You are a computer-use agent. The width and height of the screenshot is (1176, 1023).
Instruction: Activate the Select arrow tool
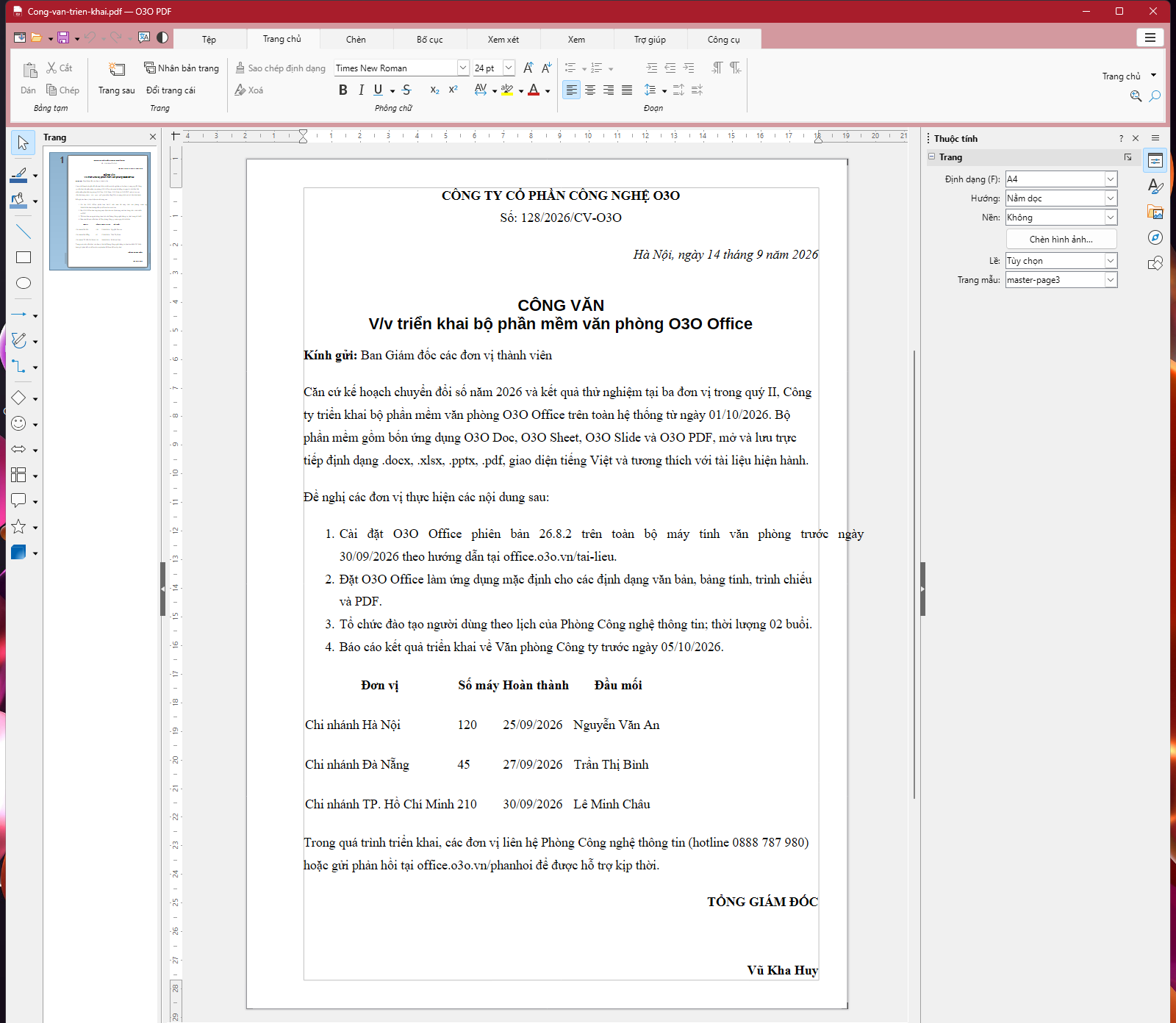[x=23, y=143]
